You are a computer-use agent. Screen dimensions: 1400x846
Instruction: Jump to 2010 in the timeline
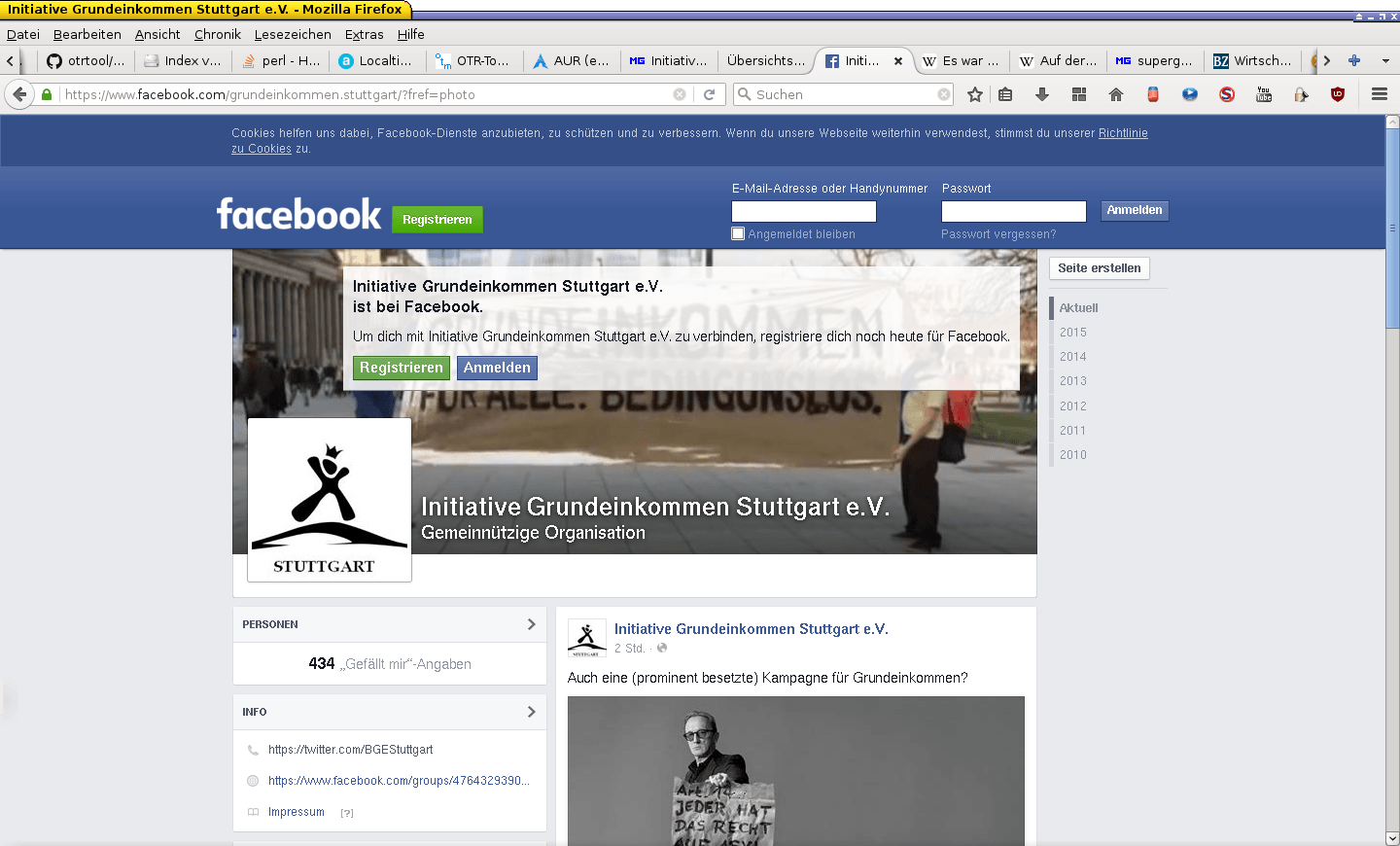coord(1073,455)
